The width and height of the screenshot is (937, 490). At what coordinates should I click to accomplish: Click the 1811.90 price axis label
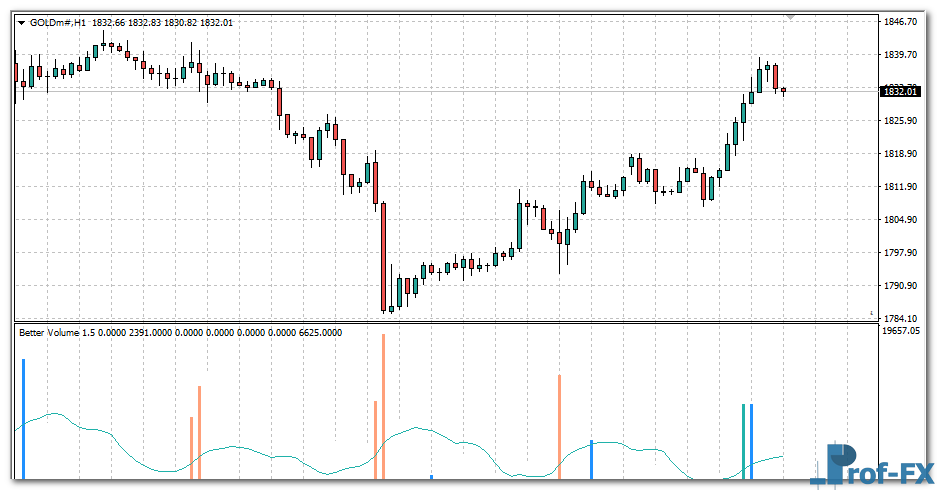[x=901, y=187]
